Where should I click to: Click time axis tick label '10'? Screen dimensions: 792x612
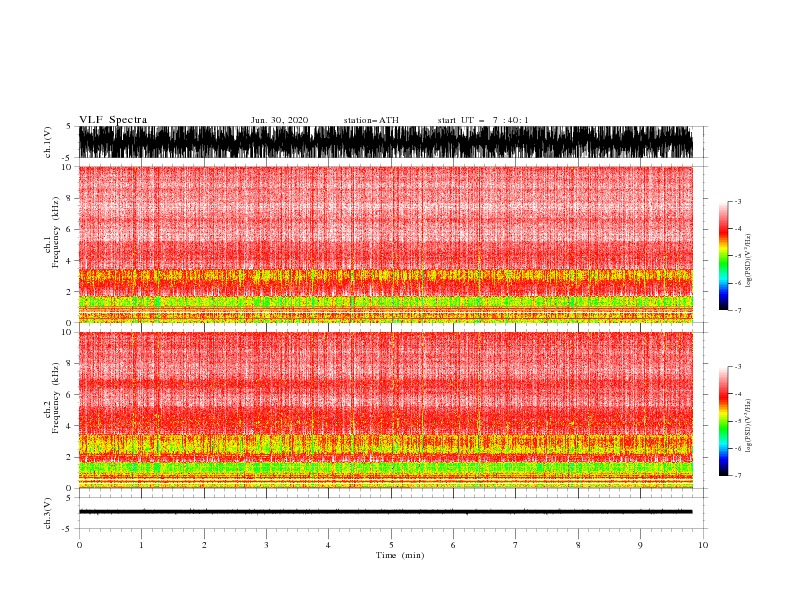pyautogui.click(x=703, y=545)
